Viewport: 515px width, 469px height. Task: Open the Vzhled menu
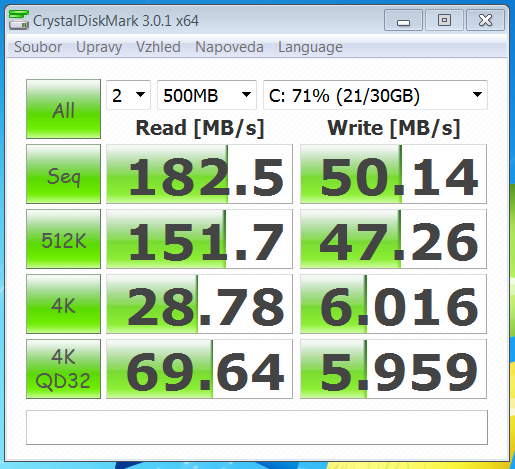click(158, 47)
